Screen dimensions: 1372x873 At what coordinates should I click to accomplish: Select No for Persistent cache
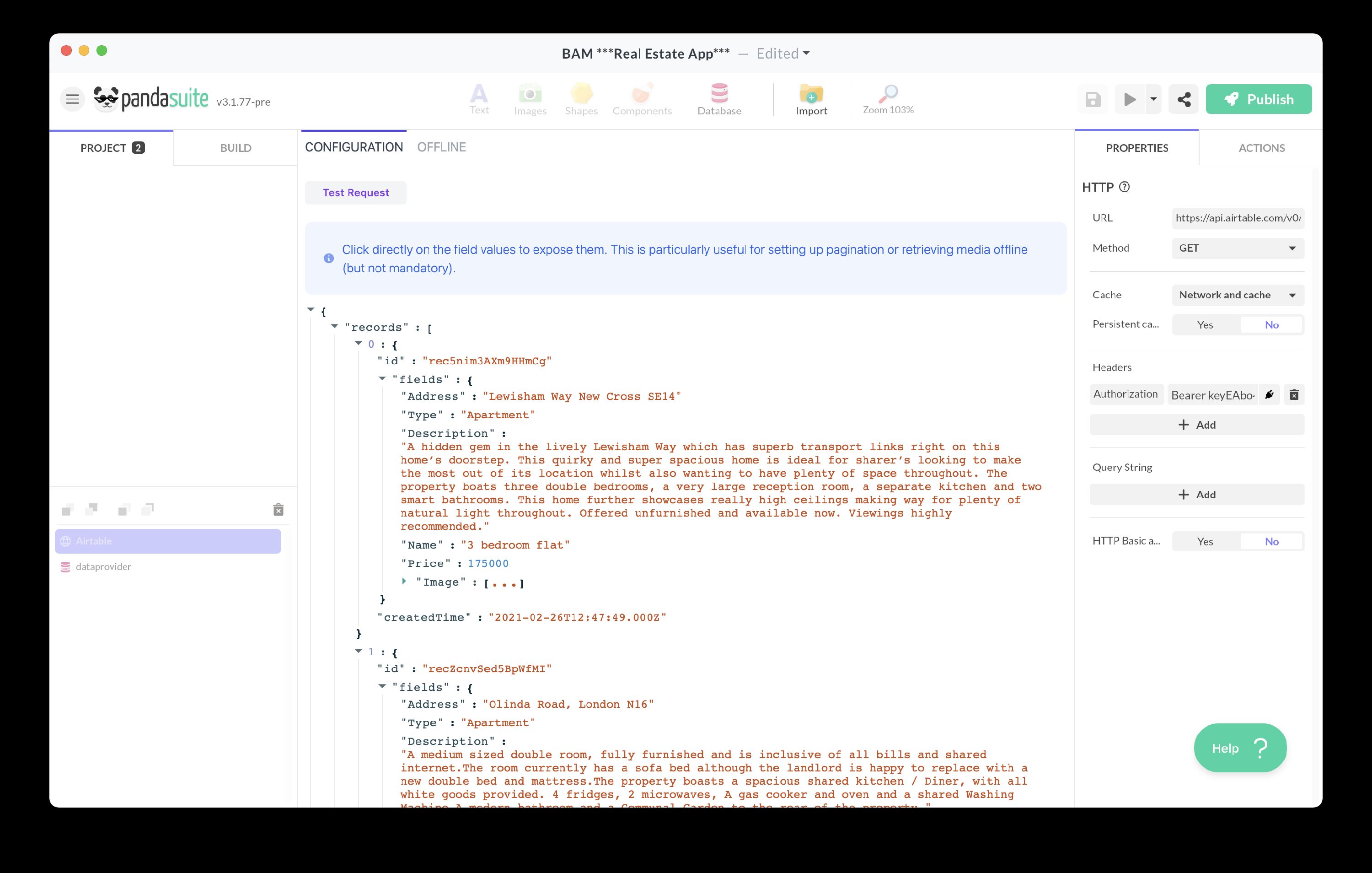(x=1272, y=324)
